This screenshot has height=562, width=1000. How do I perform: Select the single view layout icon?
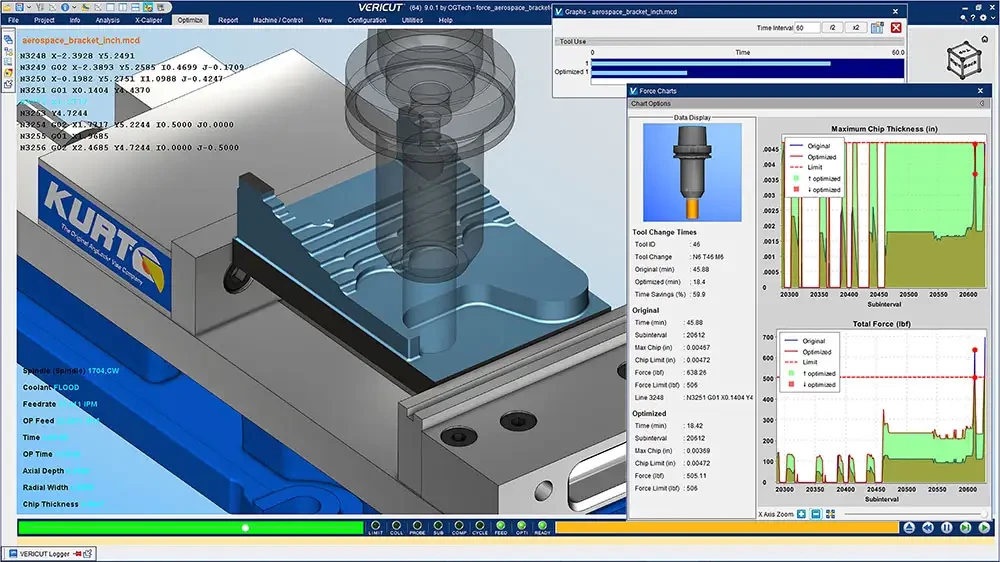[x=110, y=8]
